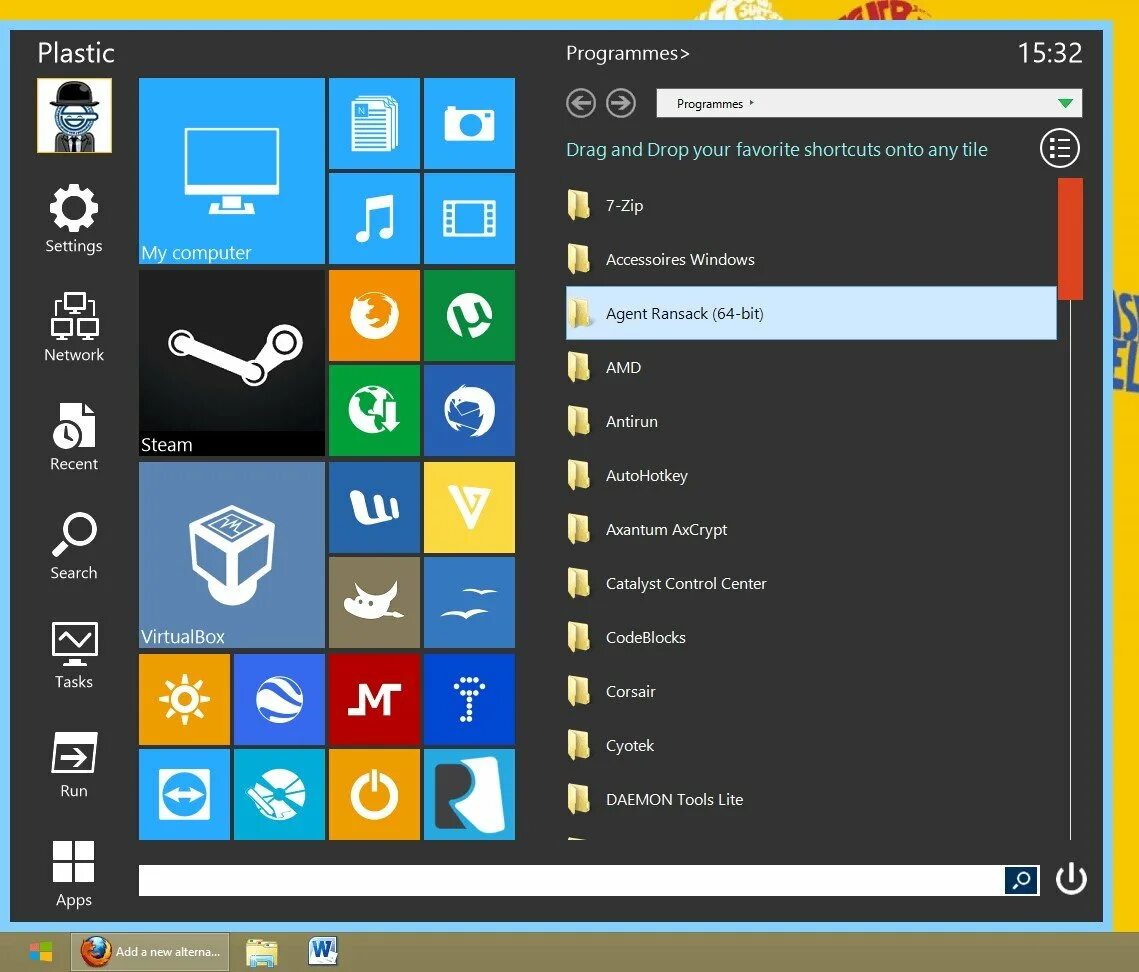Viewport: 1139px width, 972px height.
Task: Click the red scrollbar thumb
Action: [1070, 239]
